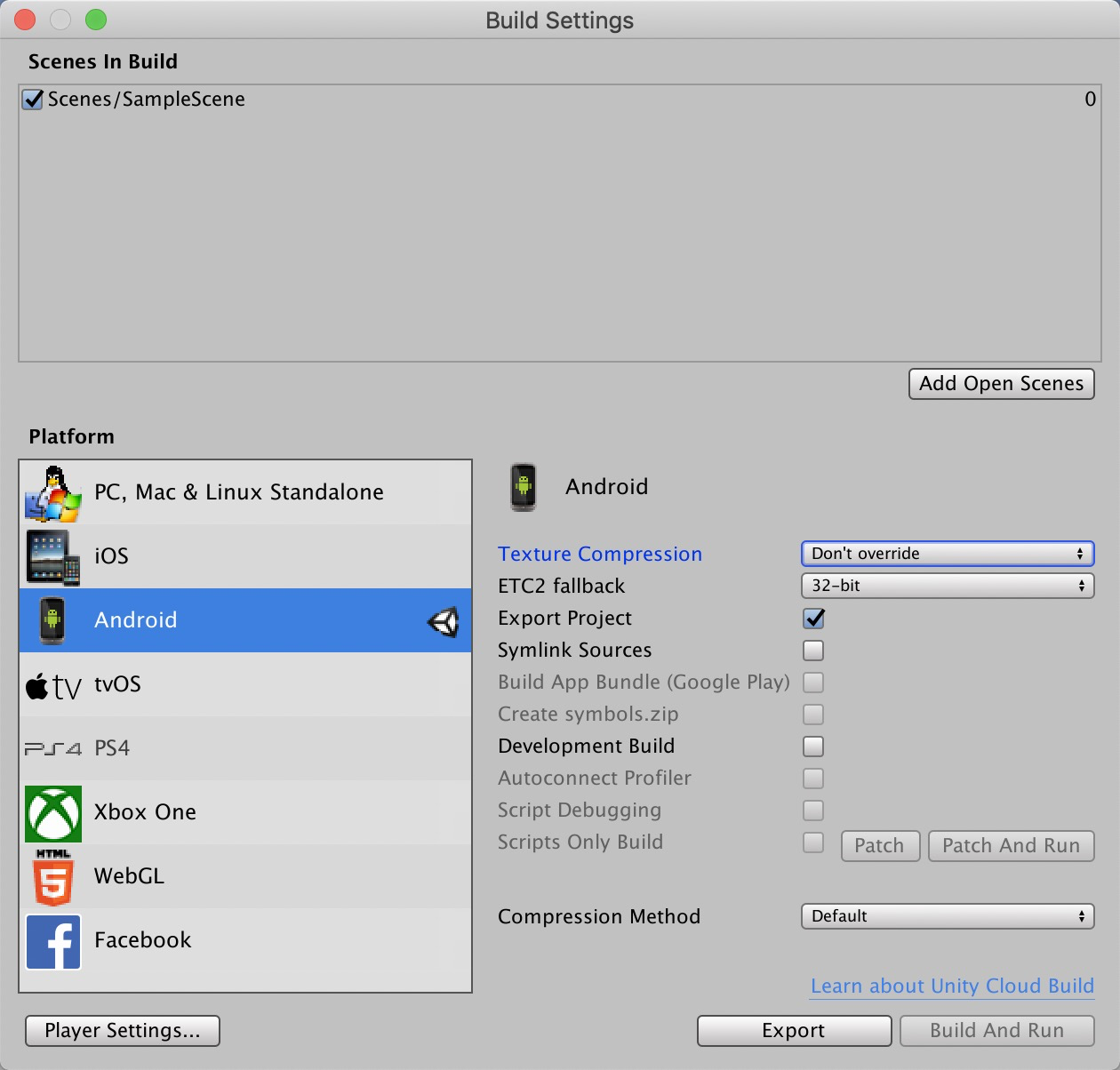
Task: Uncheck the Scenes/SampleScene checkbox
Action: 33,100
